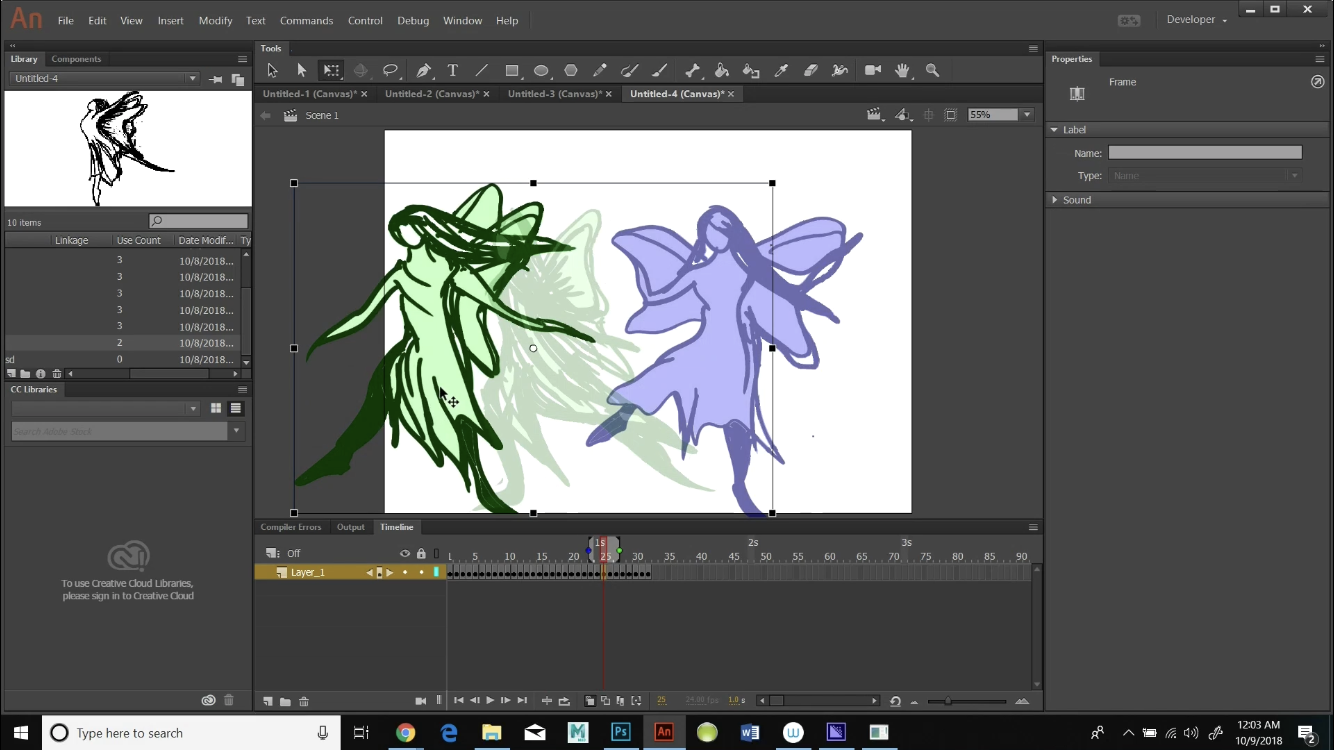
Task: Expand the Sound section in Properties
Action: tap(1077, 199)
